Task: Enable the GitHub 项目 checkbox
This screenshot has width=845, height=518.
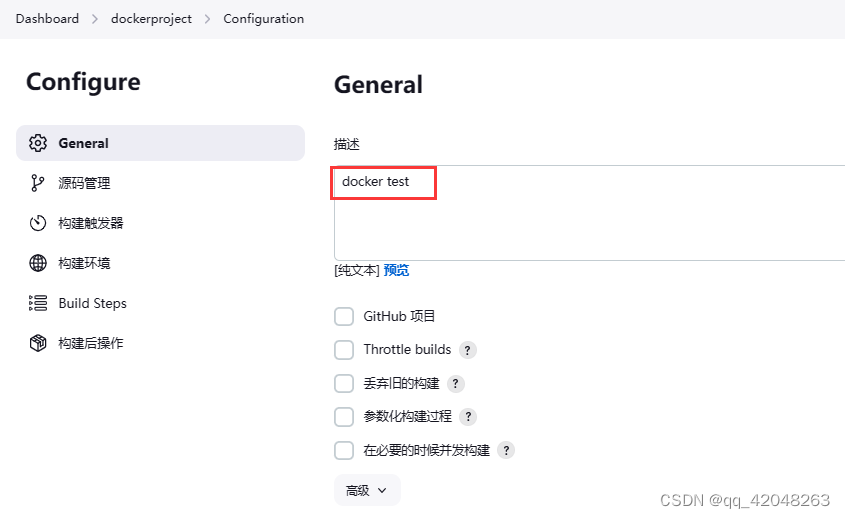Action: pyautogui.click(x=344, y=316)
